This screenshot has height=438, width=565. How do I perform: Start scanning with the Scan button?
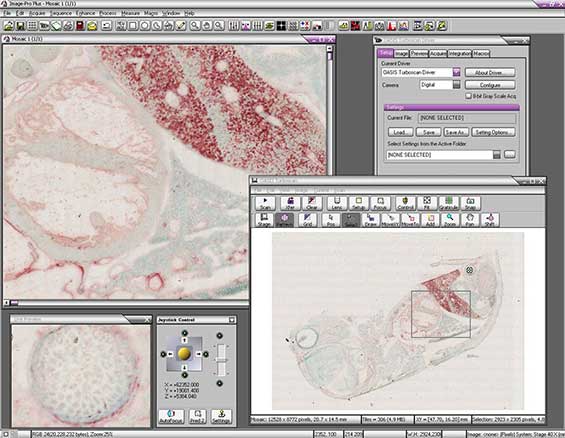[265, 204]
